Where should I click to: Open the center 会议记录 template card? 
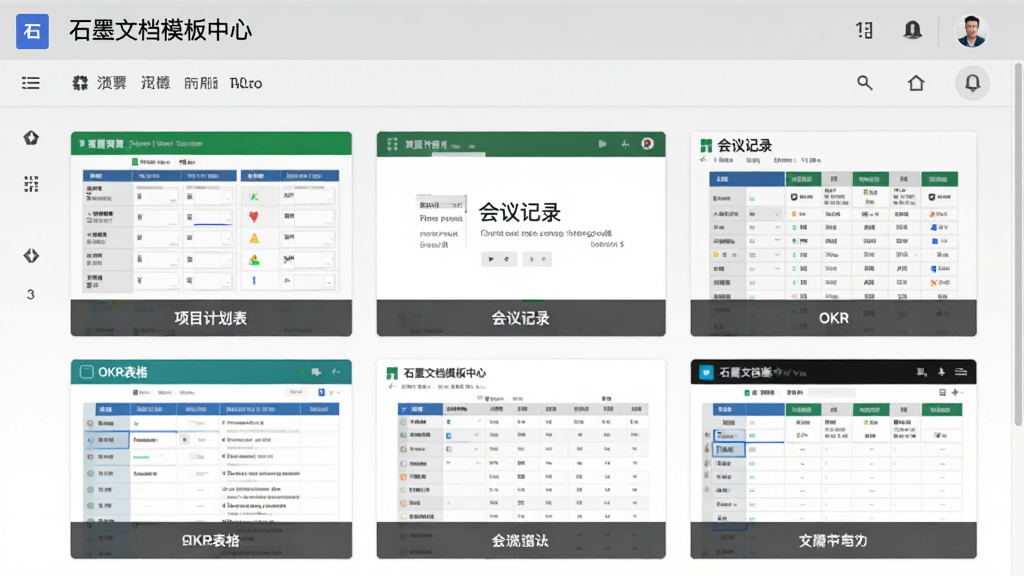(x=521, y=234)
